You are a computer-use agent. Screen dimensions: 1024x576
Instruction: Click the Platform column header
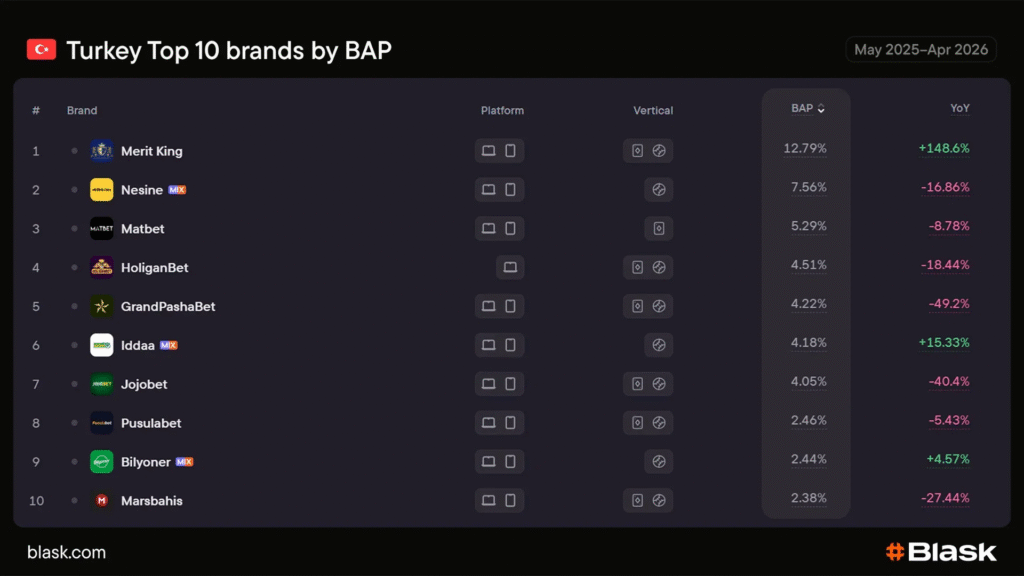pos(502,110)
